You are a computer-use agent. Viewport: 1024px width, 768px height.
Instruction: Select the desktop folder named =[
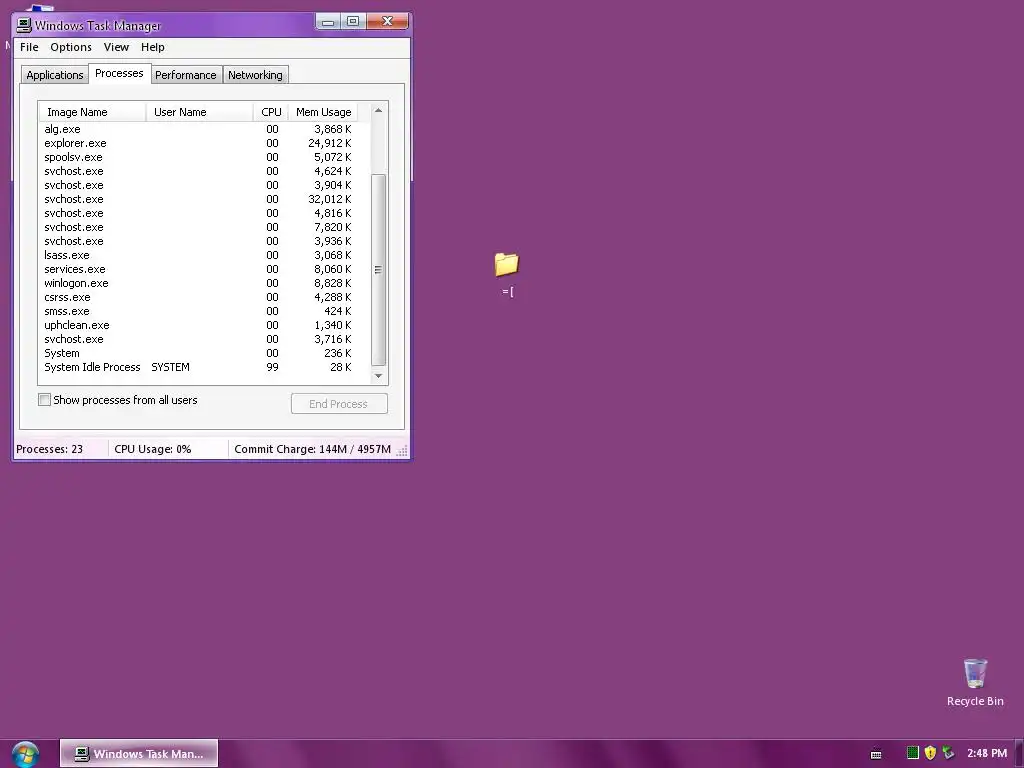(x=507, y=274)
